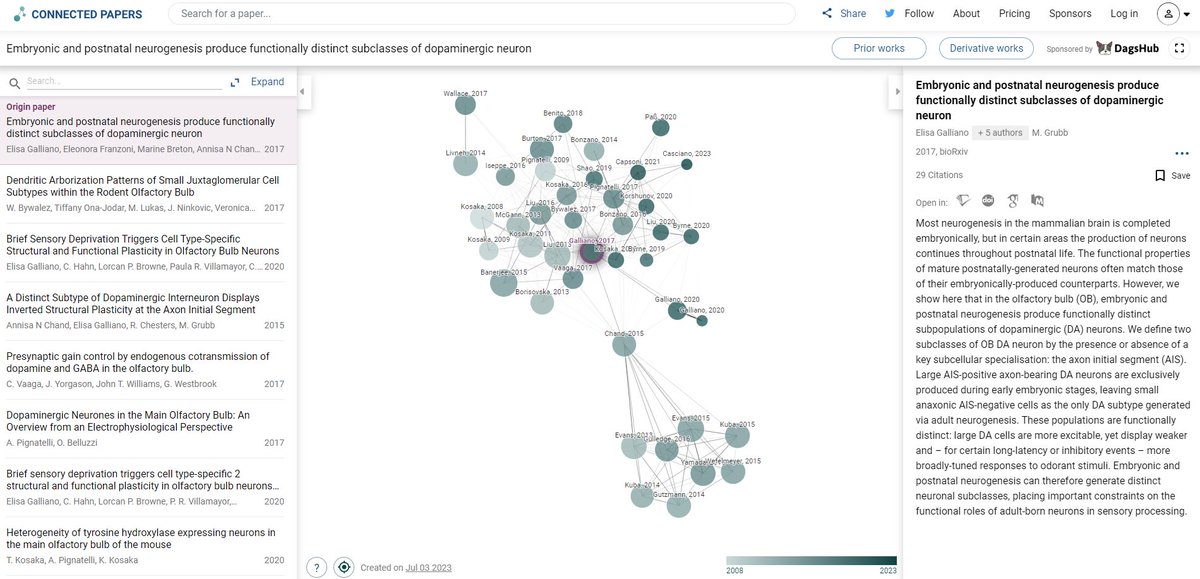The image size is (1200, 579).
Task: Switch to the Prior works view
Action: click(878, 47)
